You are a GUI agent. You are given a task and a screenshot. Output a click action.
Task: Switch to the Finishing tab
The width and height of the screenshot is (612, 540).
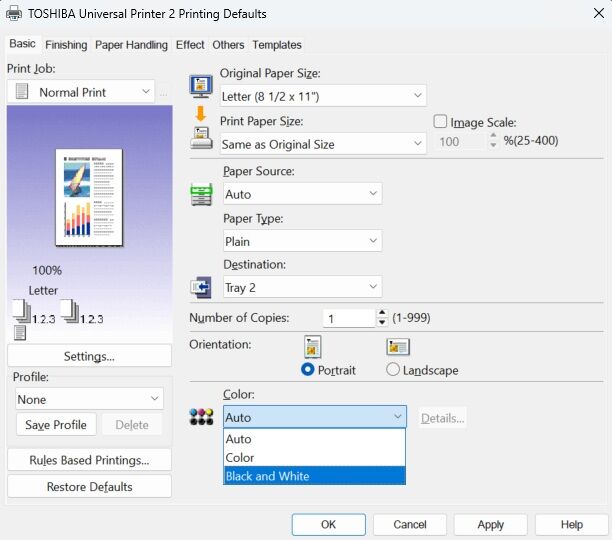[x=66, y=45]
